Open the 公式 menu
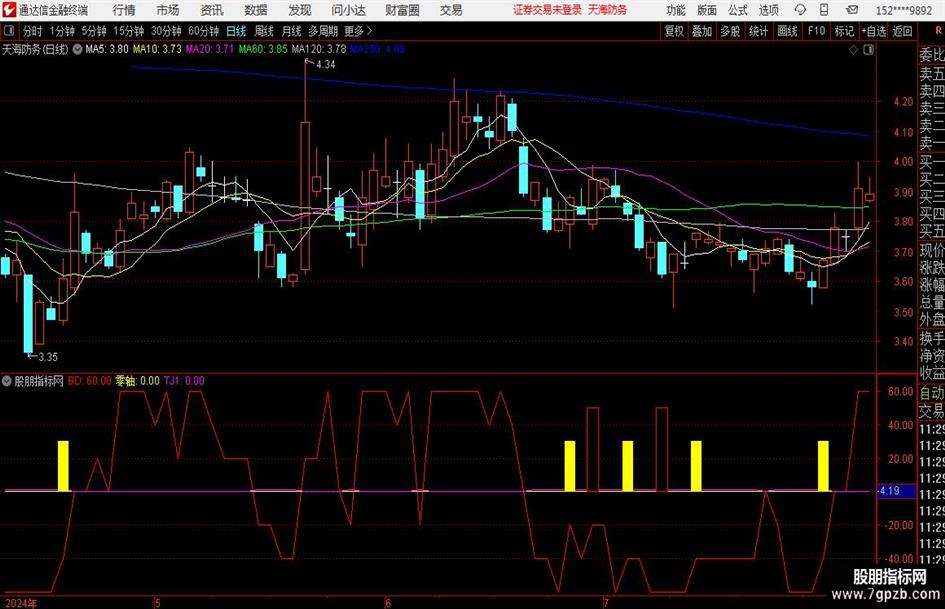Screen dimensions: 945x609 (x=738, y=10)
